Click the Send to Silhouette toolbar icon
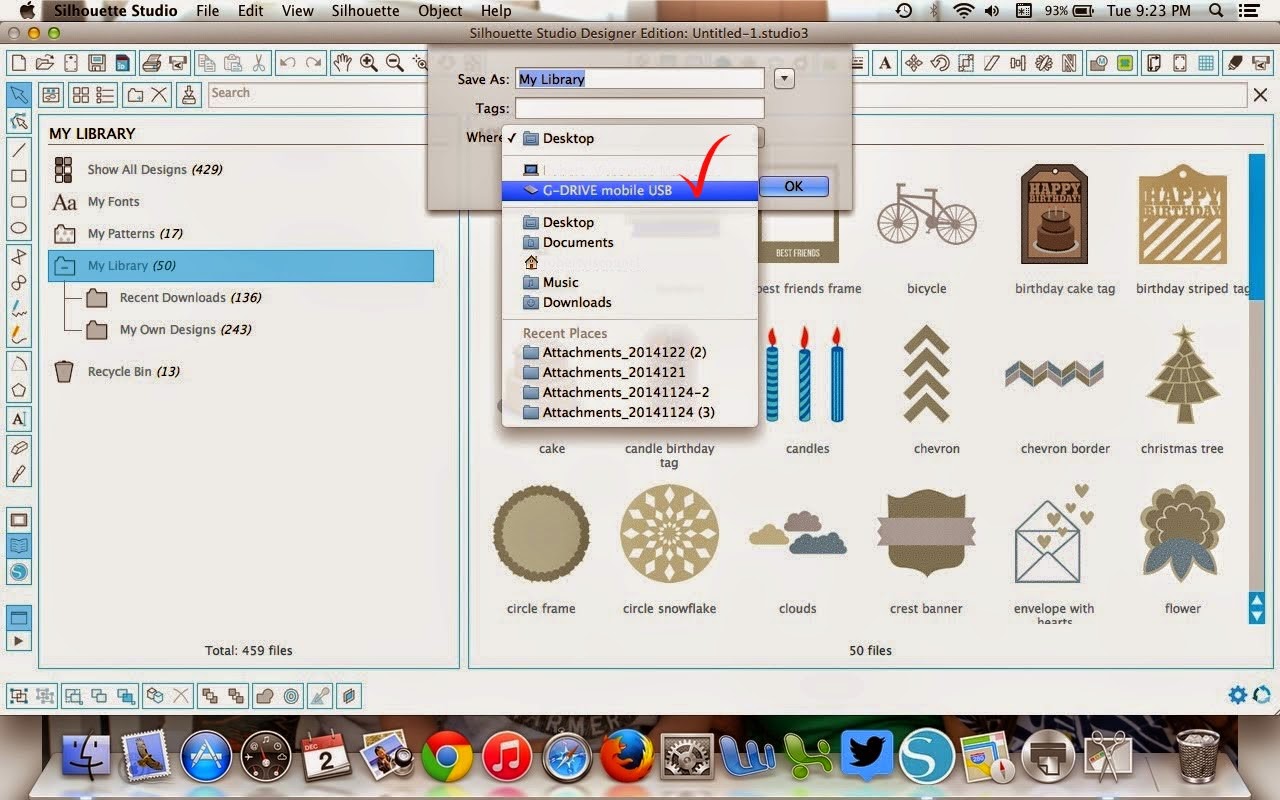1280x800 pixels. (1261, 62)
